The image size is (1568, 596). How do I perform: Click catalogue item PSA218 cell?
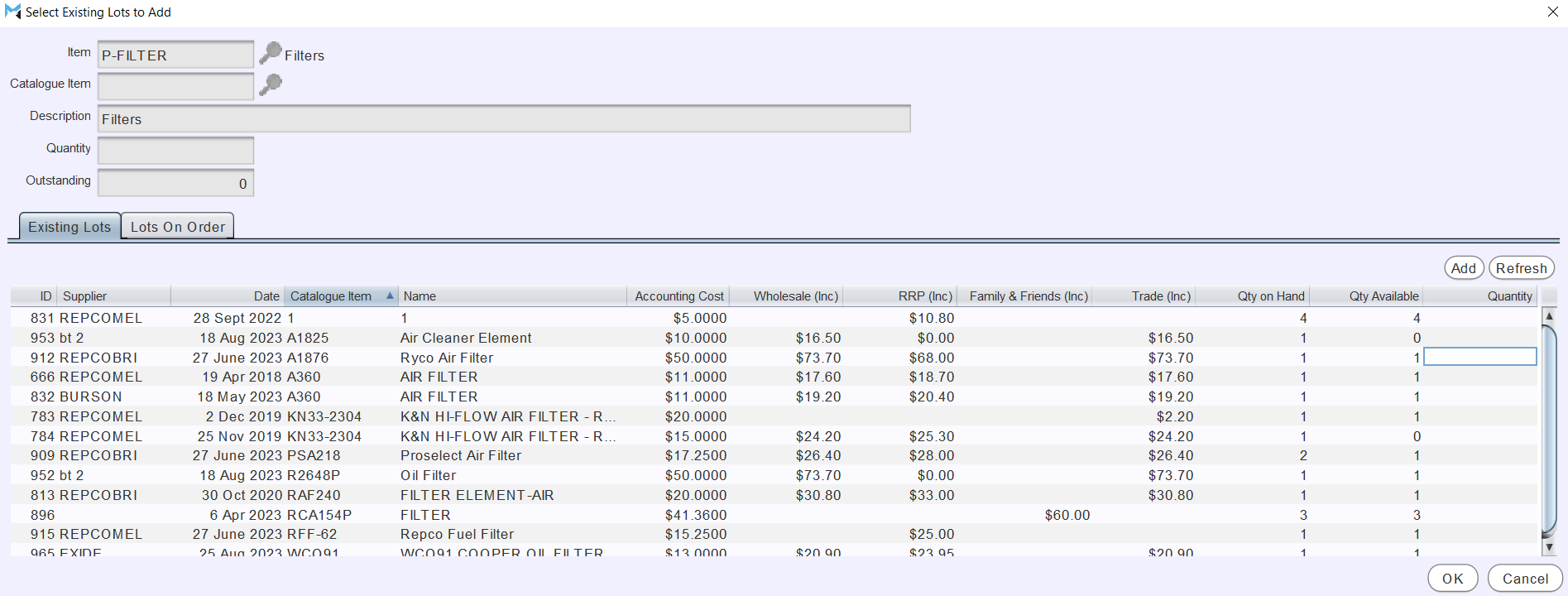click(314, 455)
